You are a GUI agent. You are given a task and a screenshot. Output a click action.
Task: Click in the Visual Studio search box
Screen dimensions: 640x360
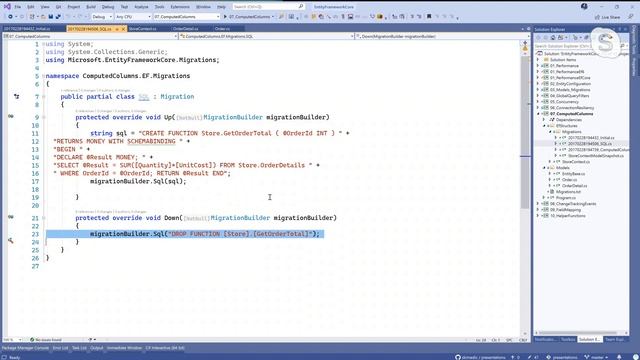tap(268, 7)
